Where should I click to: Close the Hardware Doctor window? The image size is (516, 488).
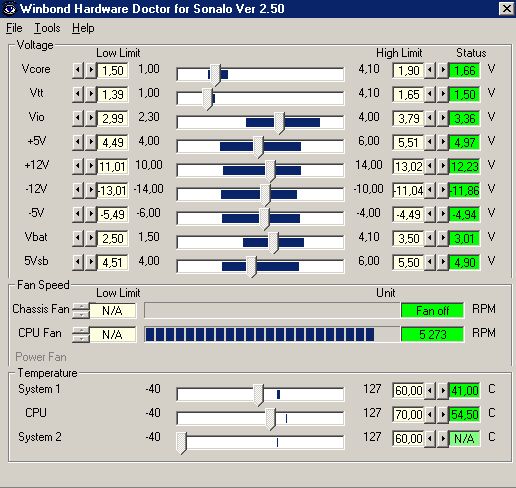[x=506, y=9]
